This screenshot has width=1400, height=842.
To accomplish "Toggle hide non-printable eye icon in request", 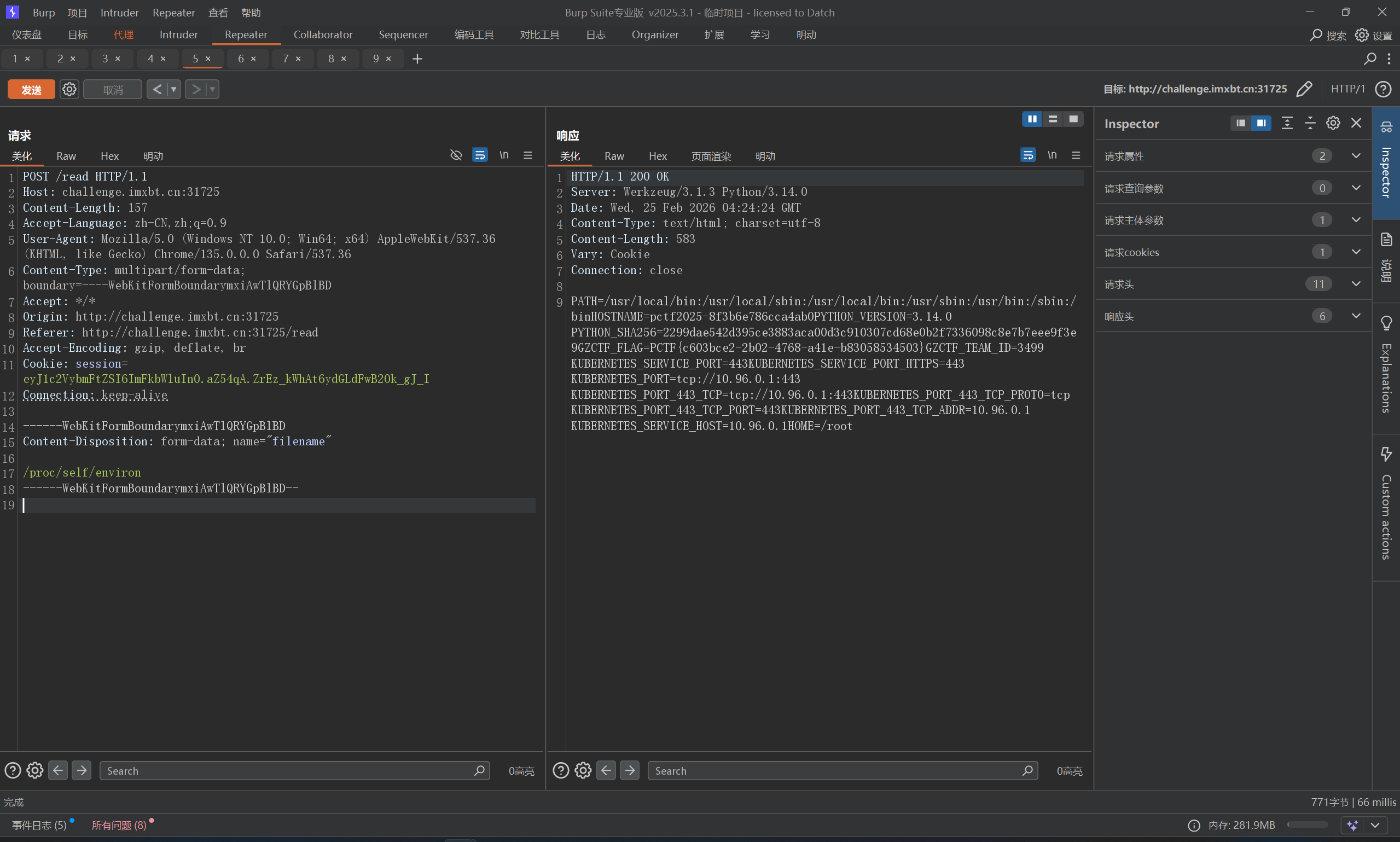I will tap(456, 155).
